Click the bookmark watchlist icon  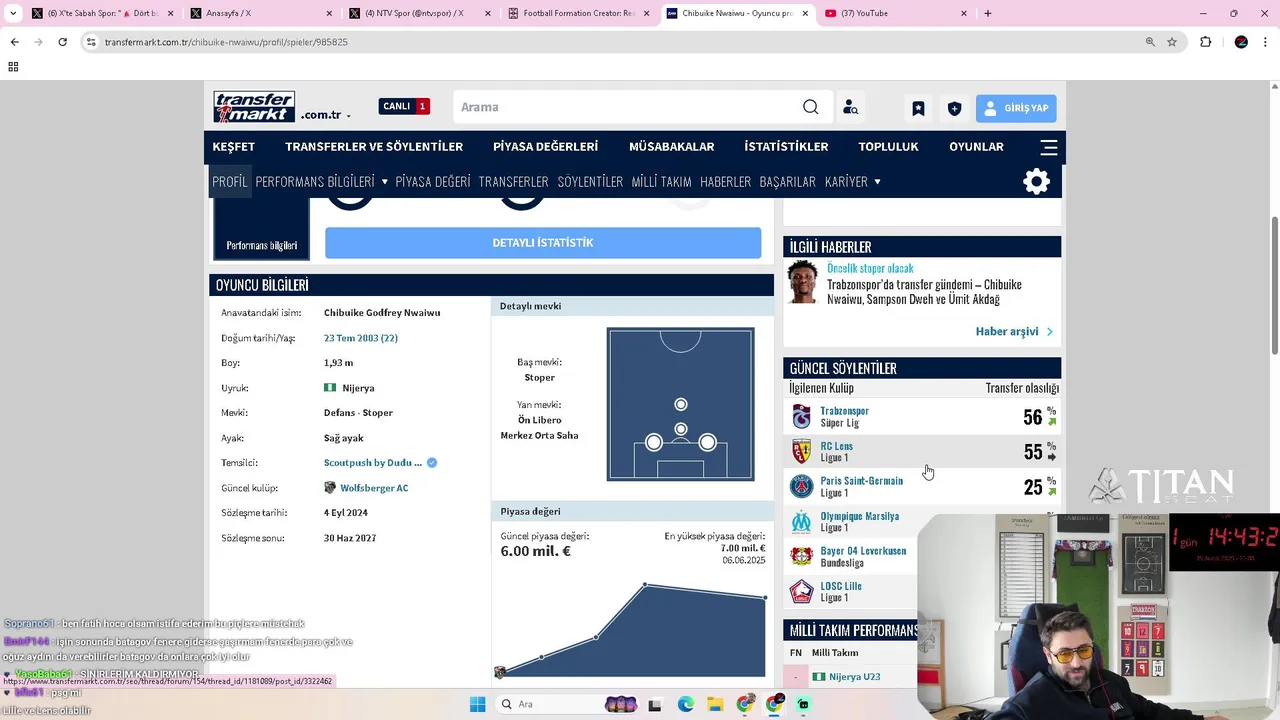click(918, 108)
